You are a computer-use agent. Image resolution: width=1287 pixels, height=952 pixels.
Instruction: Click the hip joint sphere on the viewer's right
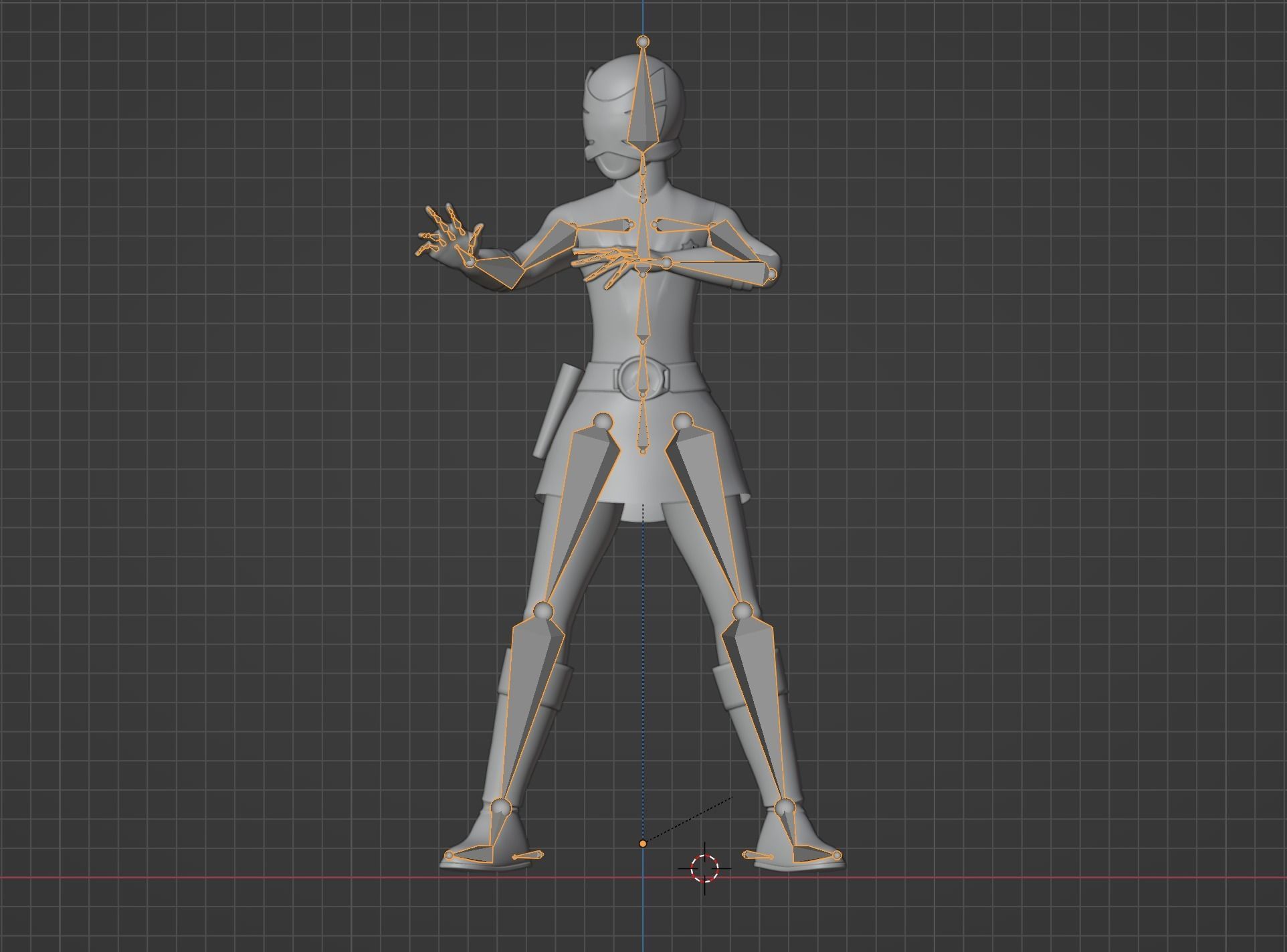coord(682,421)
